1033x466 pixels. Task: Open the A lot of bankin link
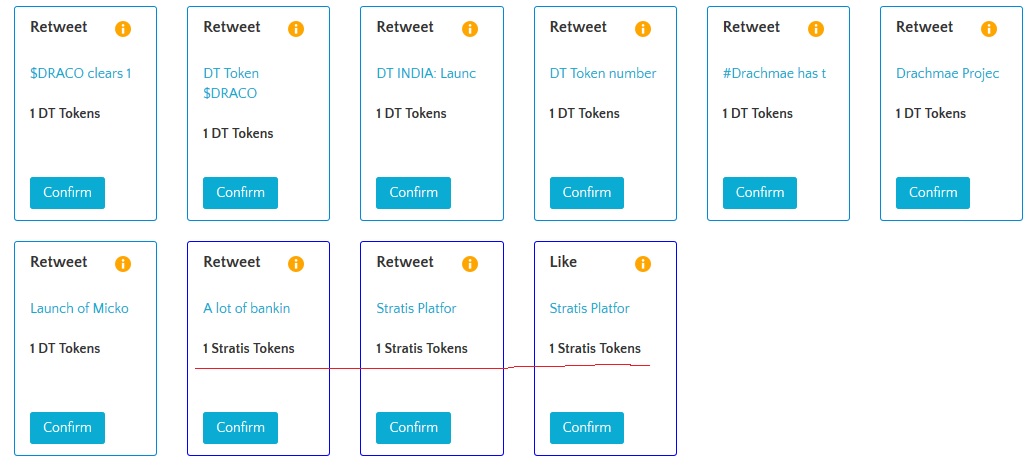click(246, 308)
